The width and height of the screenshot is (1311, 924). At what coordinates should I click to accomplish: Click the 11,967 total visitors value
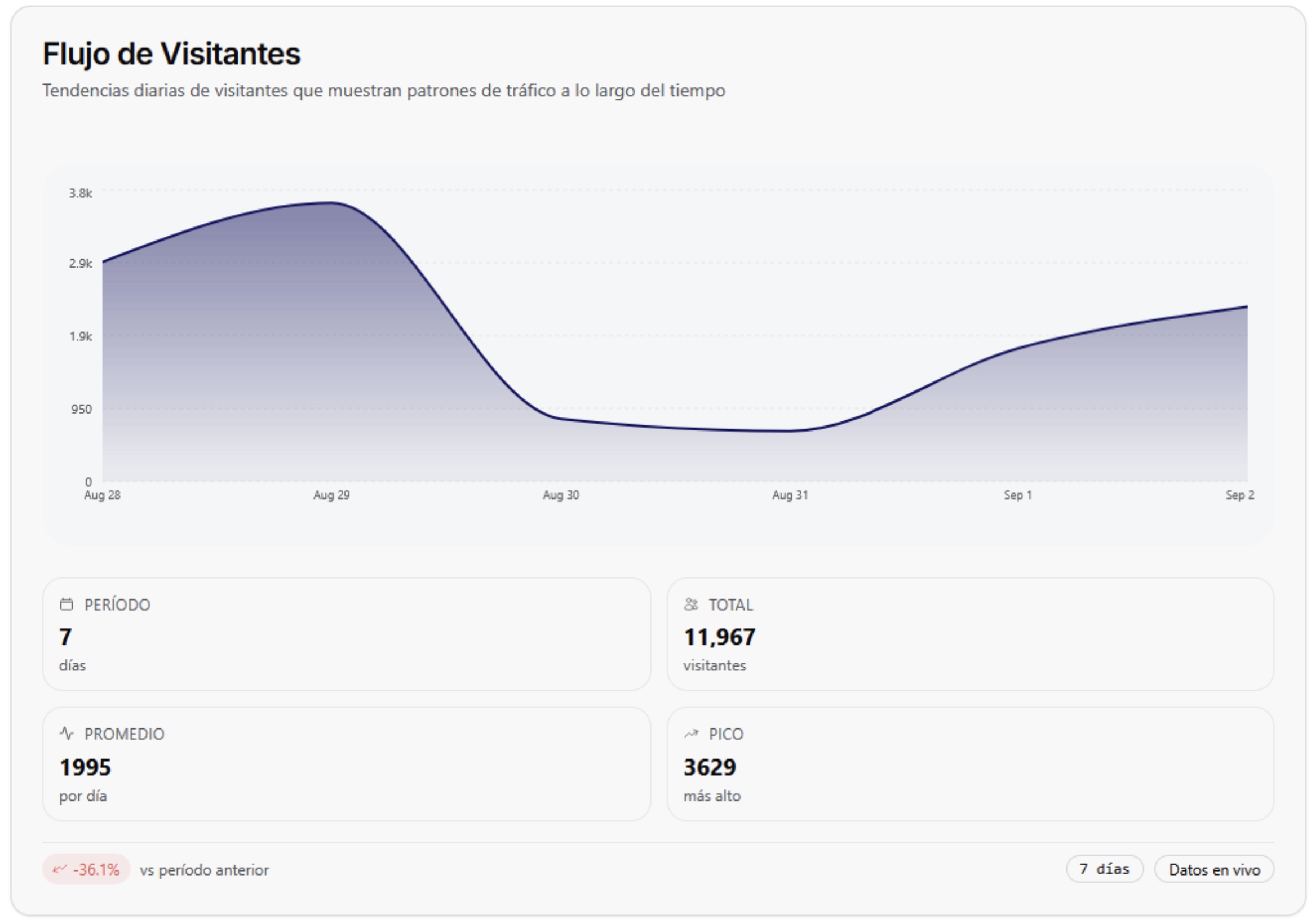click(x=719, y=637)
